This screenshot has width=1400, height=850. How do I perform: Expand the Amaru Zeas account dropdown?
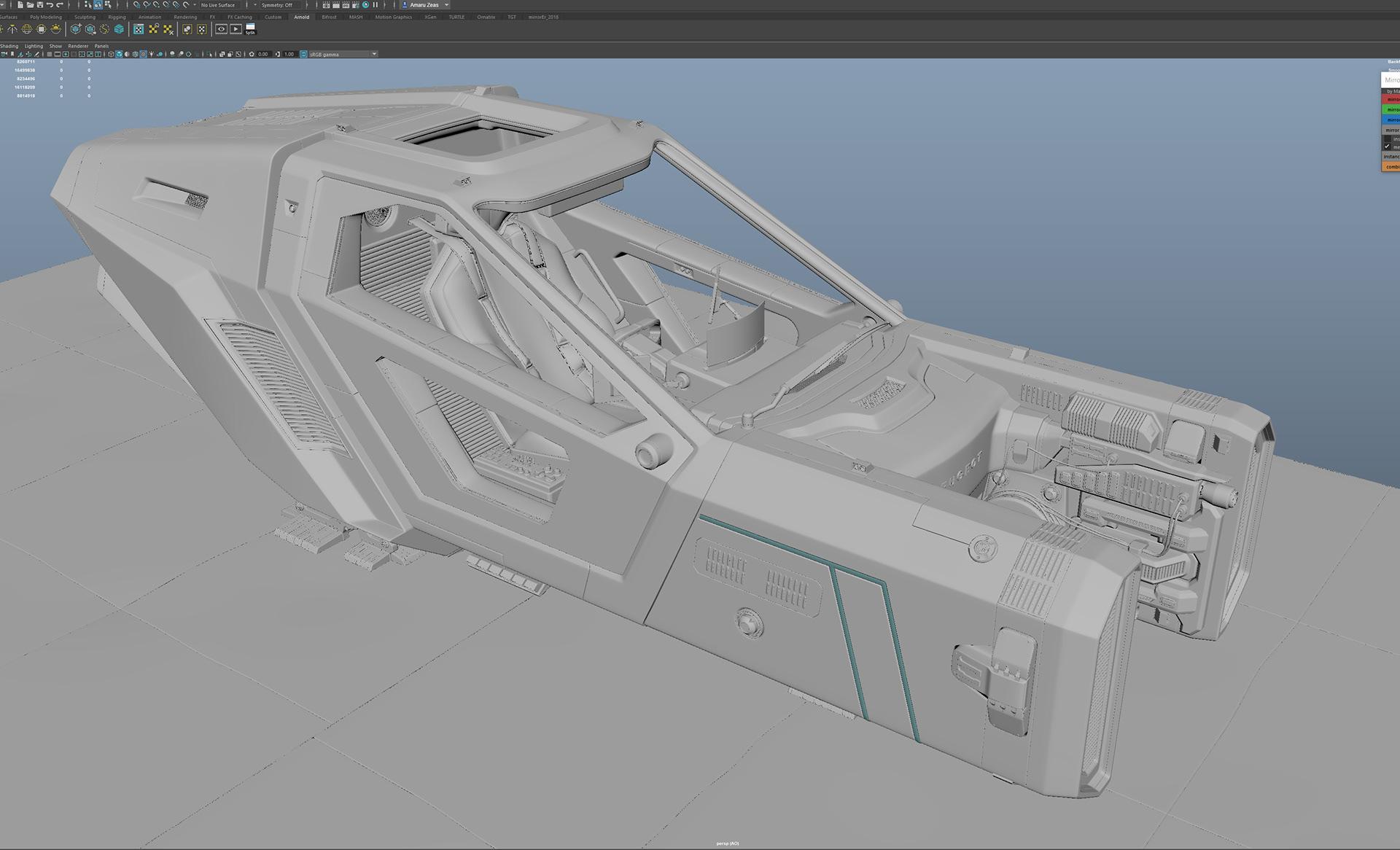click(x=446, y=5)
